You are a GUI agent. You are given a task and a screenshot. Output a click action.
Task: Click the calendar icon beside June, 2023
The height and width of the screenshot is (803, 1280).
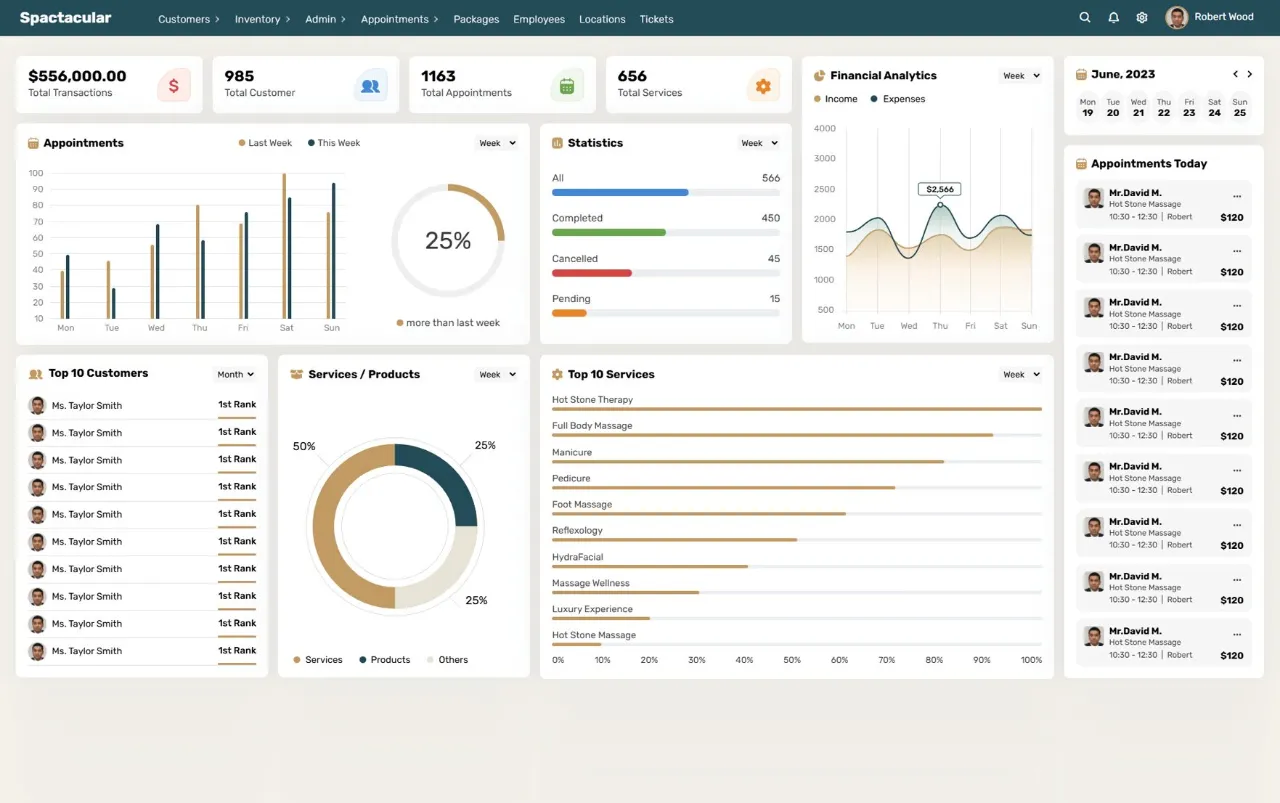[x=1081, y=74]
